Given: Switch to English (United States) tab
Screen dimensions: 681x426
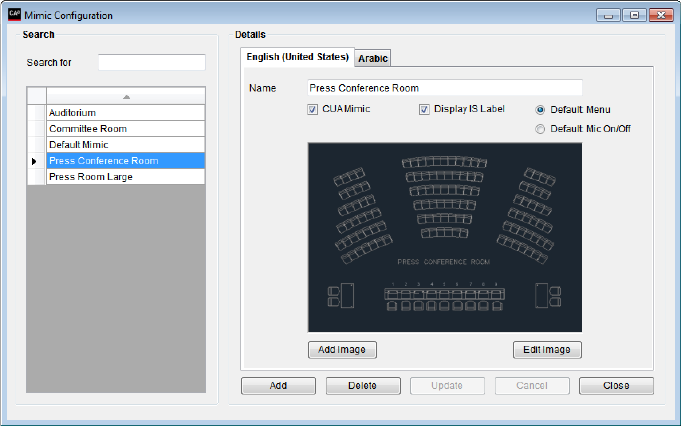Looking at the screenshot, I should 298,57.
